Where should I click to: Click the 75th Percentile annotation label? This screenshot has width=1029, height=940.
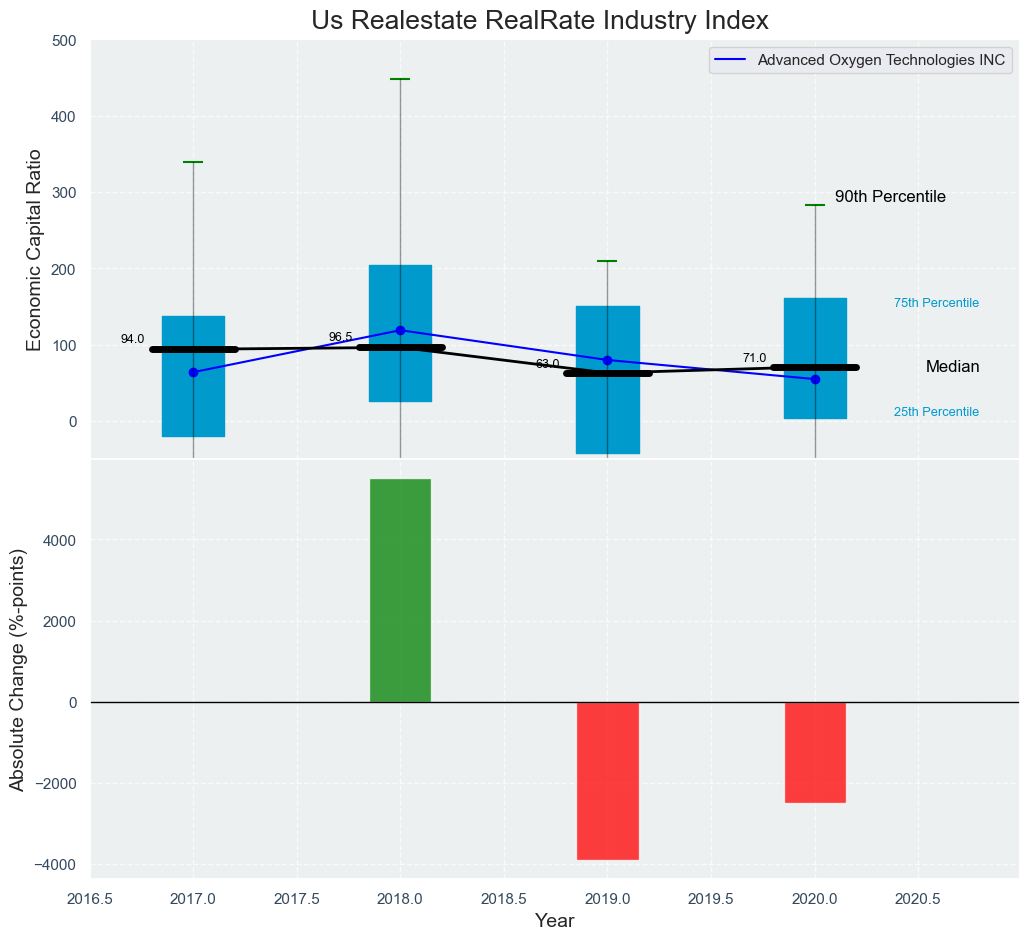click(936, 303)
